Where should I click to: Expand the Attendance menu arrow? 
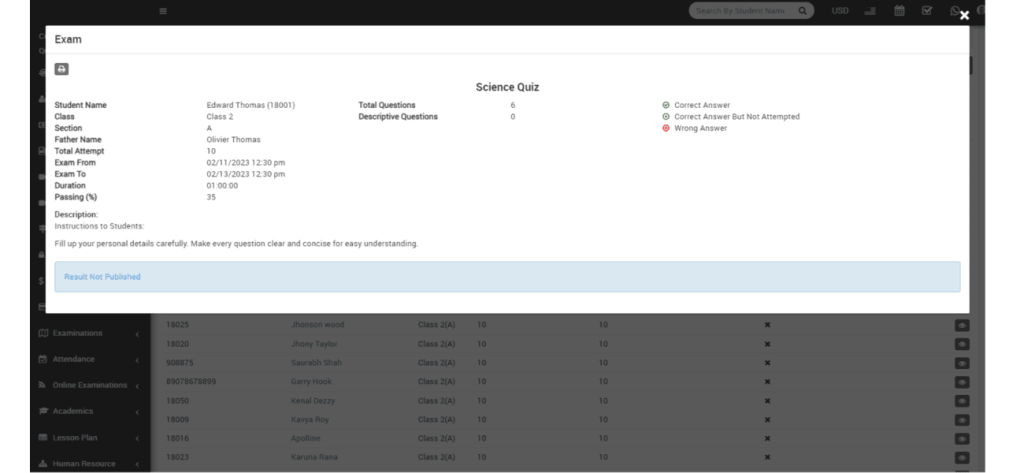[137, 359]
